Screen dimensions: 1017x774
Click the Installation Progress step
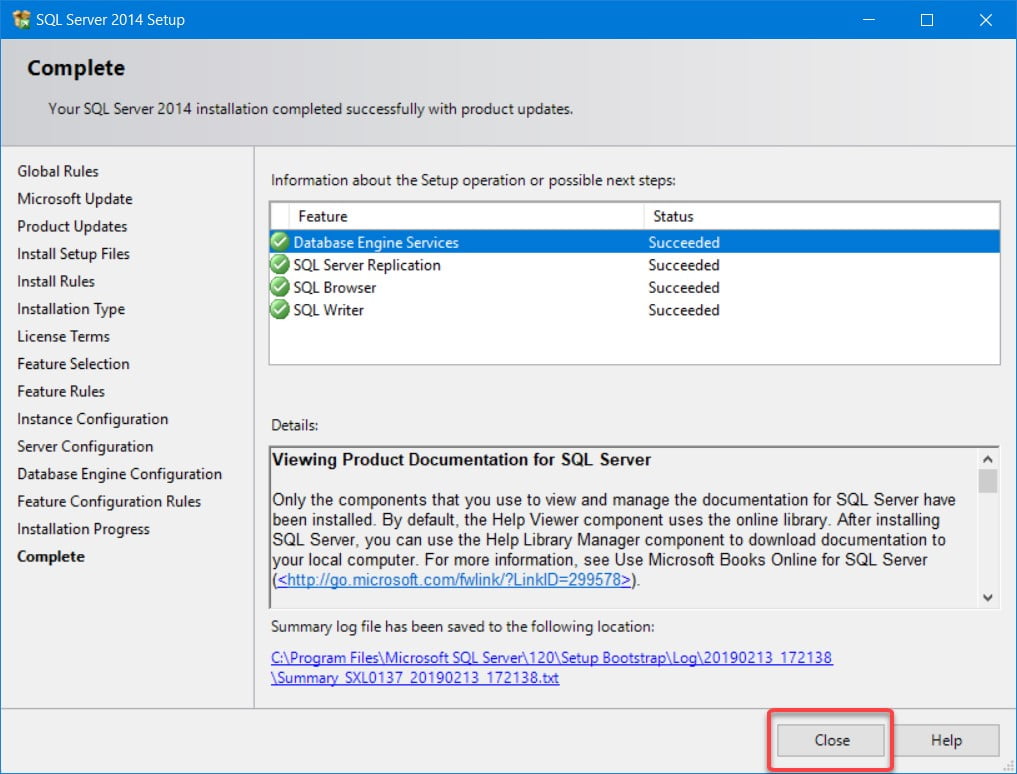tap(83, 529)
